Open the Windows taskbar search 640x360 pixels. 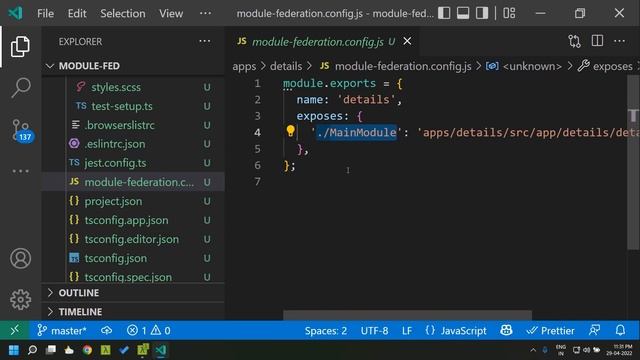pos(32,350)
